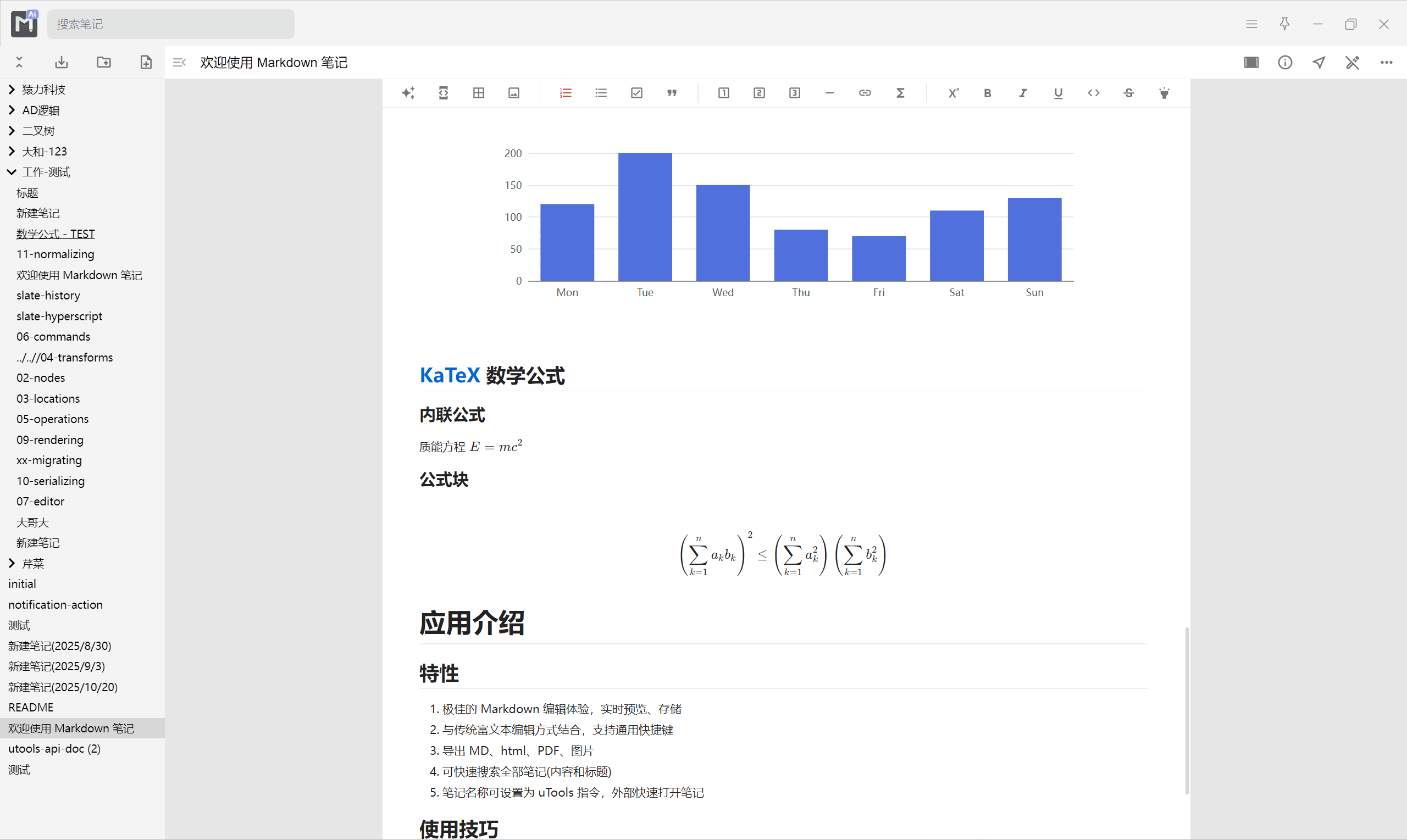Insert a code block
This screenshot has height=840, width=1407.
click(x=444, y=93)
